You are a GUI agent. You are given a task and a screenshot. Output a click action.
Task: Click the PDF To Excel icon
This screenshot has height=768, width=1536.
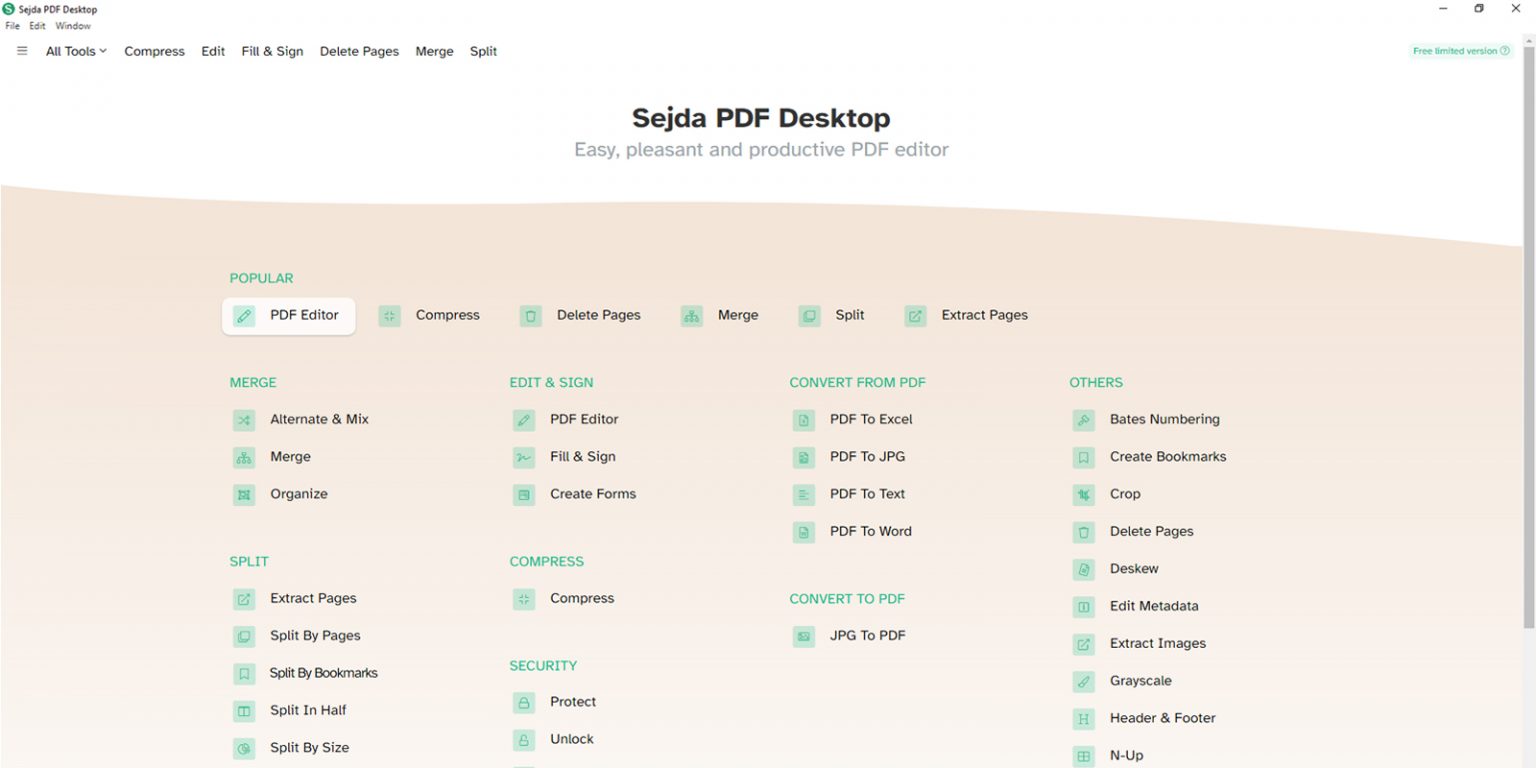(x=804, y=420)
